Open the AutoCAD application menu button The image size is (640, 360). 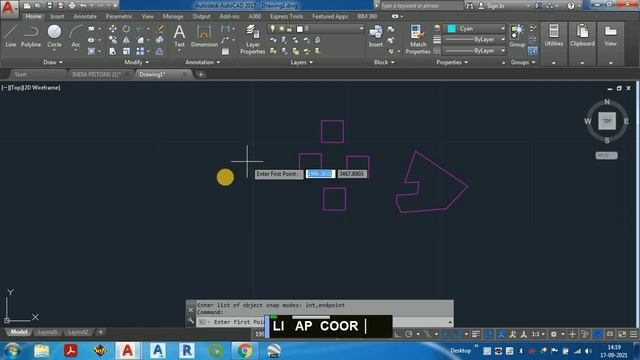click(x=9, y=8)
